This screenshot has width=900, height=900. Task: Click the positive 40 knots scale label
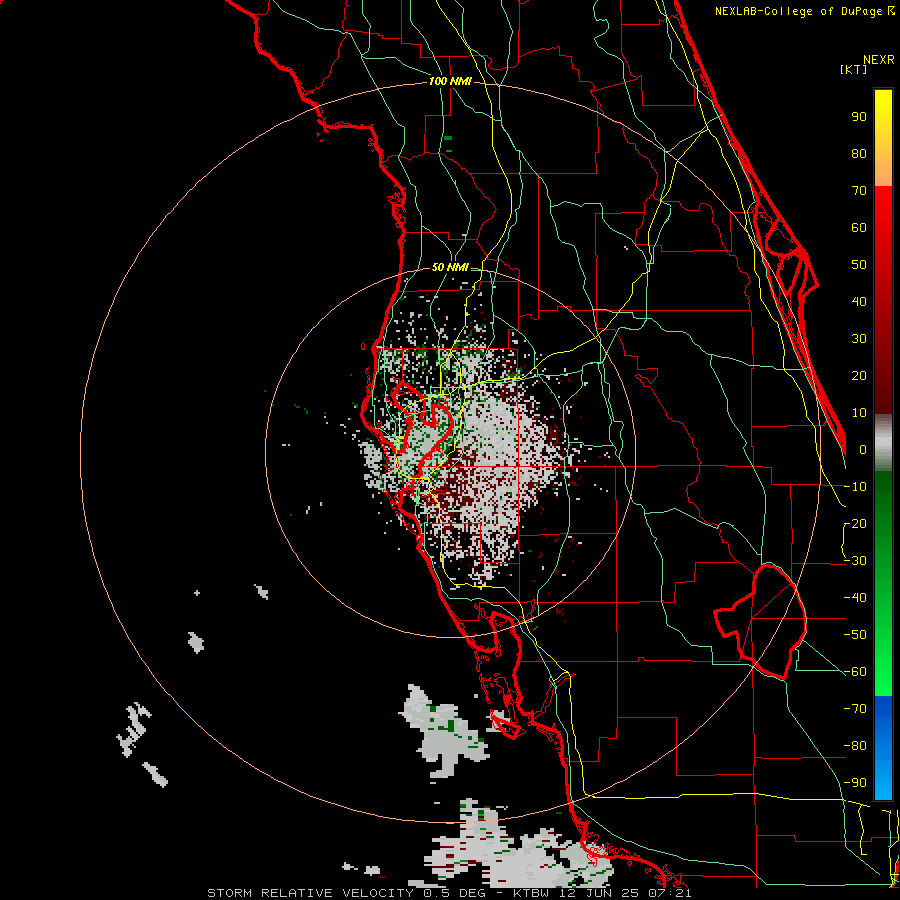(859, 301)
